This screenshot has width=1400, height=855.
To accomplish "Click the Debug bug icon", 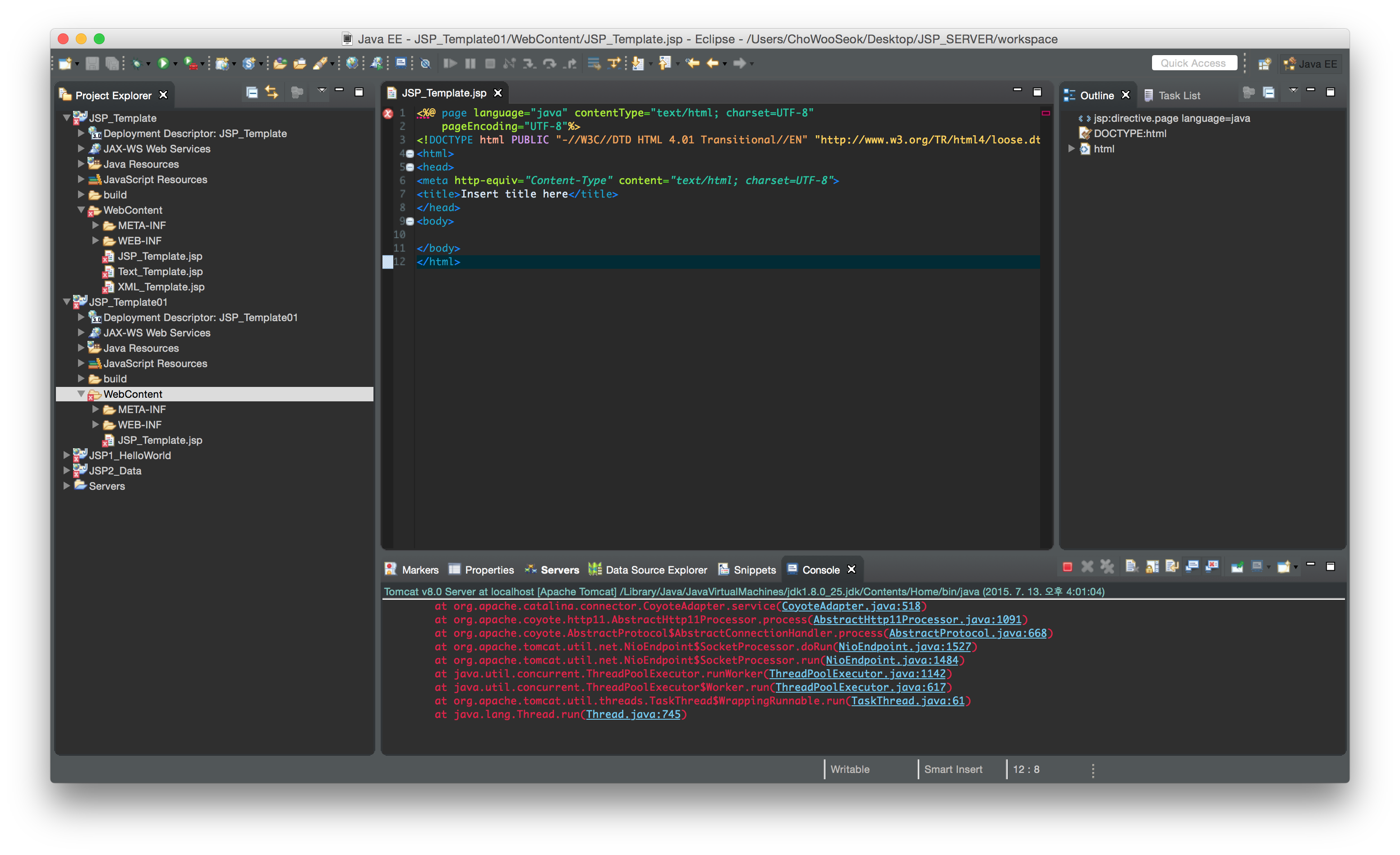I will 136,64.
